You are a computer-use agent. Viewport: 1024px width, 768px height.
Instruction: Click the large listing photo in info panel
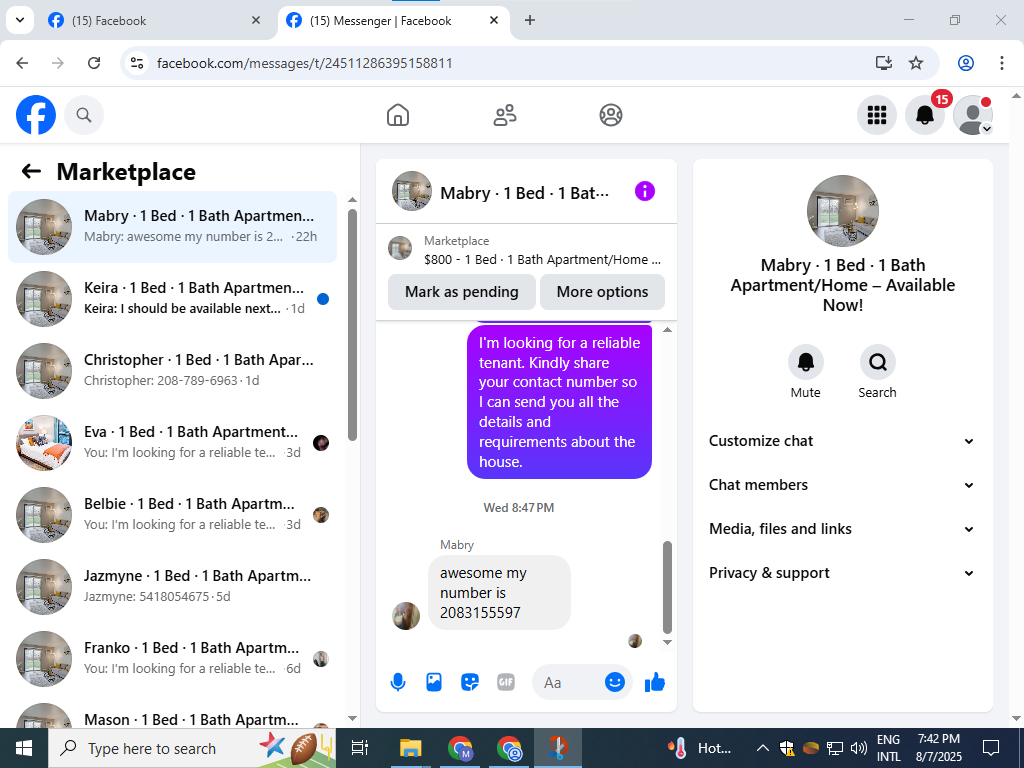point(842,211)
